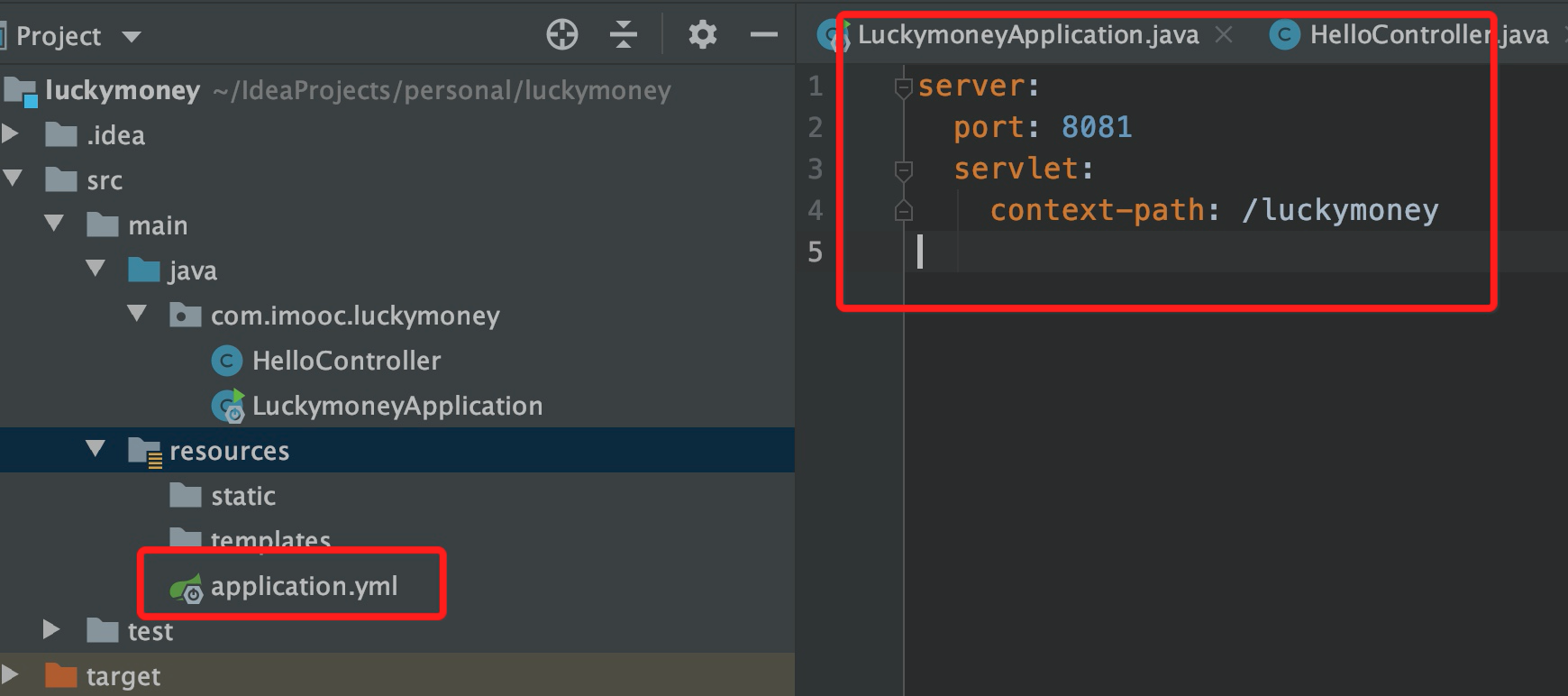Select the static folder
Screen dimensions: 1568x696
point(243,496)
